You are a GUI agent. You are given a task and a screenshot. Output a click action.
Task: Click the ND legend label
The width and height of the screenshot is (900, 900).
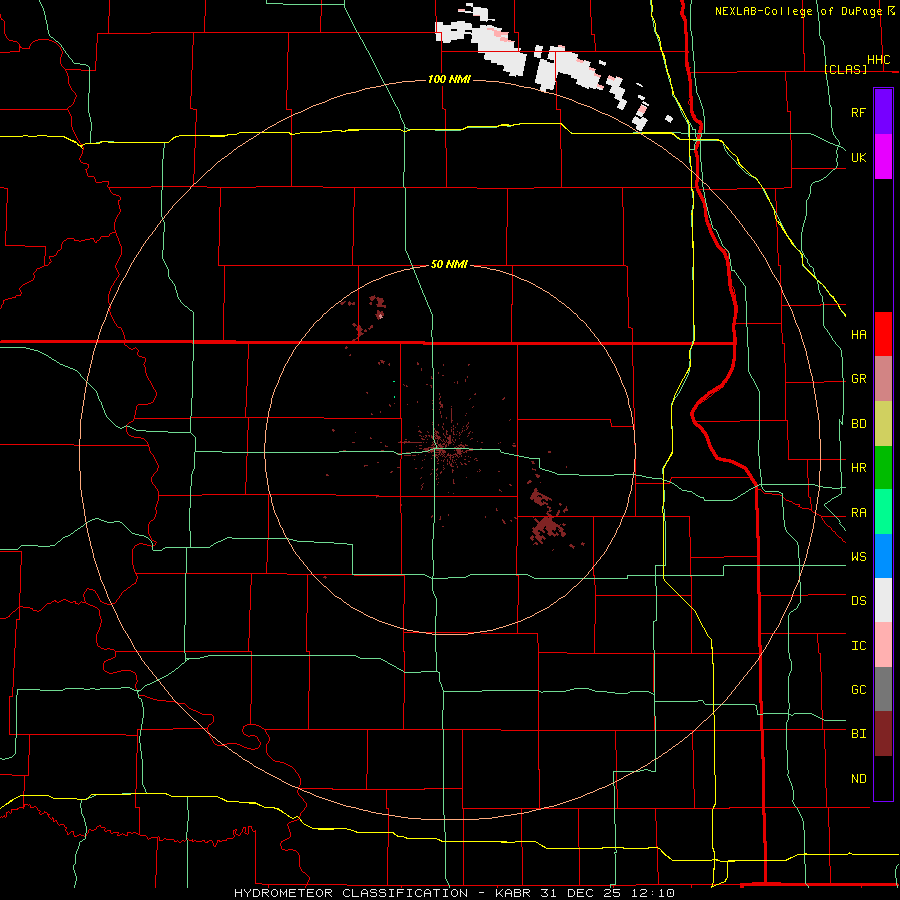click(x=858, y=779)
